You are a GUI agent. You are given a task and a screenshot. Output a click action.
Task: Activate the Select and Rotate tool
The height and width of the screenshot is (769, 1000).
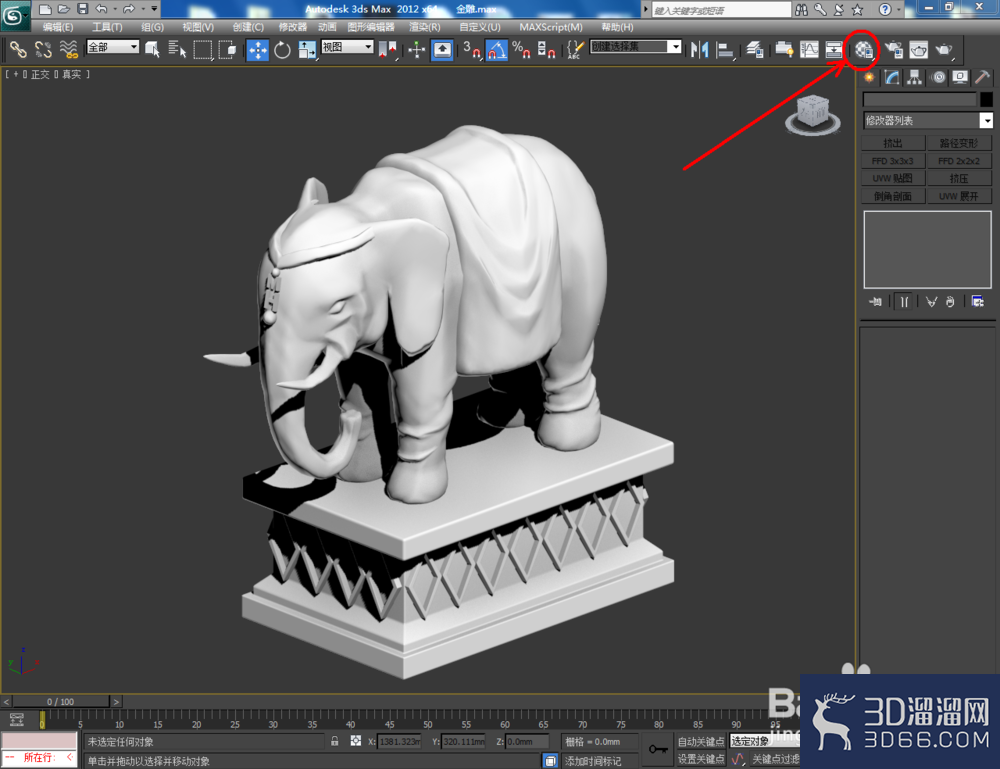pyautogui.click(x=282, y=50)
